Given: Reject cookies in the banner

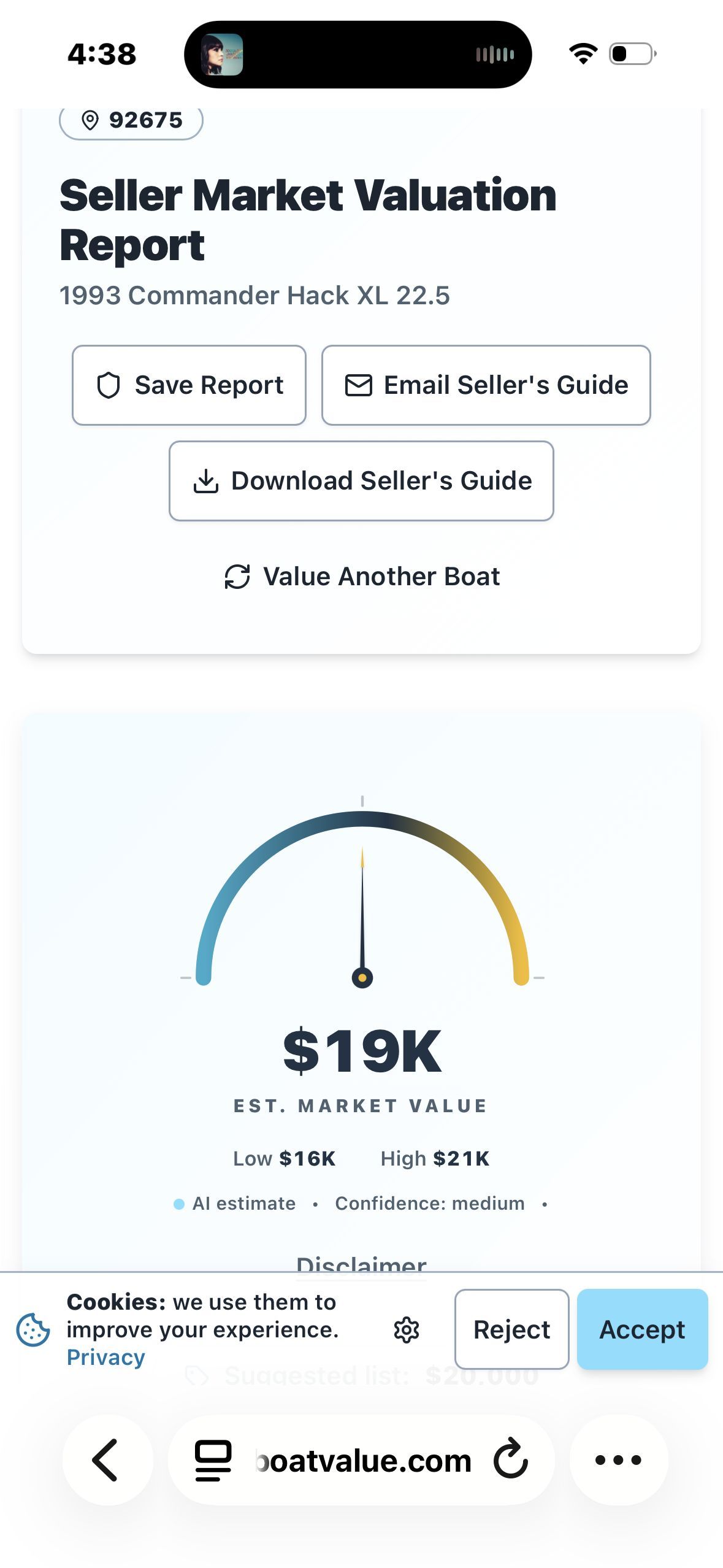Looking at the screenshot, I should (x=512, y=1329).
